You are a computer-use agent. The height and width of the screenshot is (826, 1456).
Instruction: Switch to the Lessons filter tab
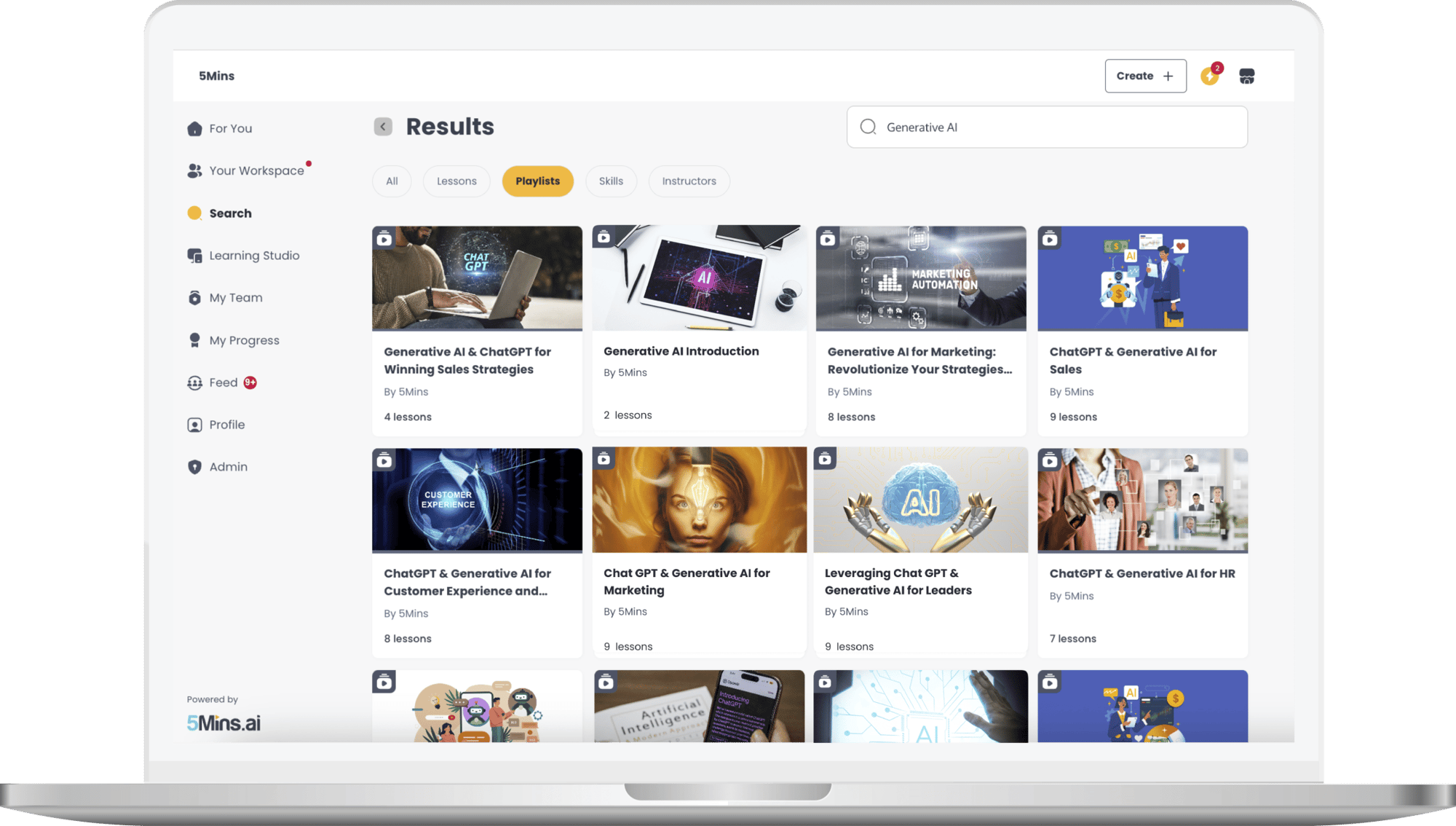tap(456, 181)
